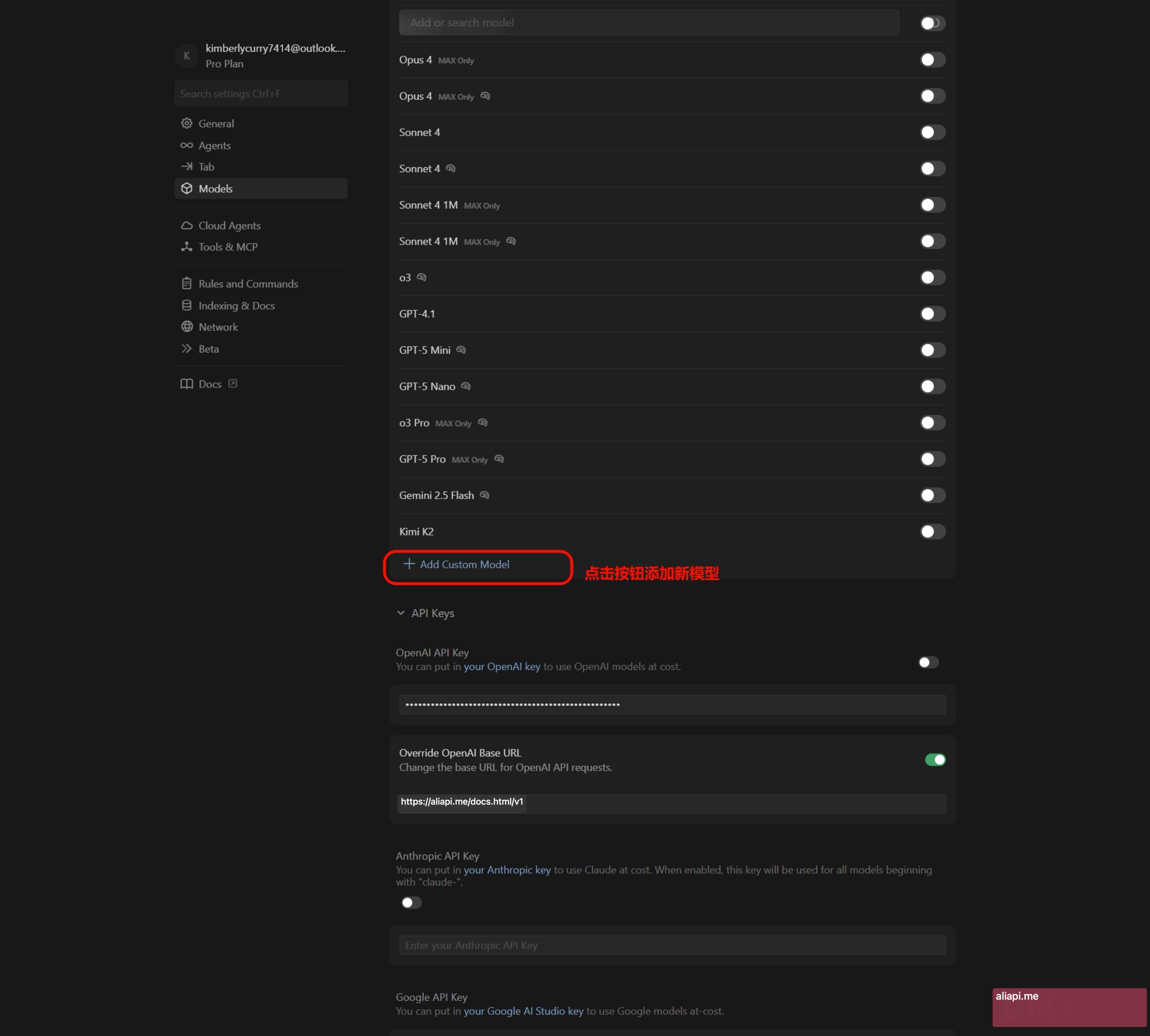Disable the Override OpenAI Base URL toggle
This screenshot has height=1036, width=1150.
point(935,760)
